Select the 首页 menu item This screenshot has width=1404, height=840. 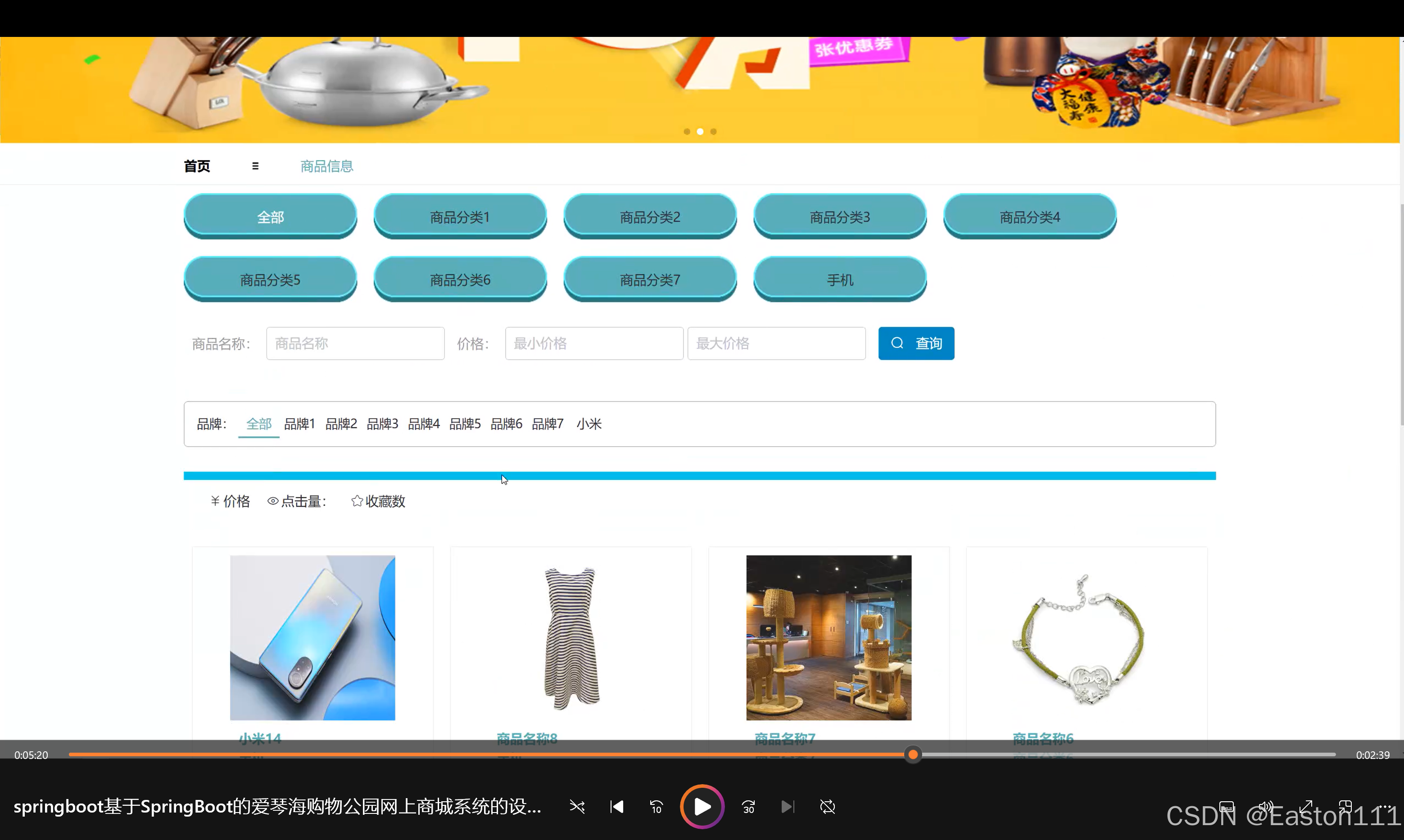tap(197, 166)
